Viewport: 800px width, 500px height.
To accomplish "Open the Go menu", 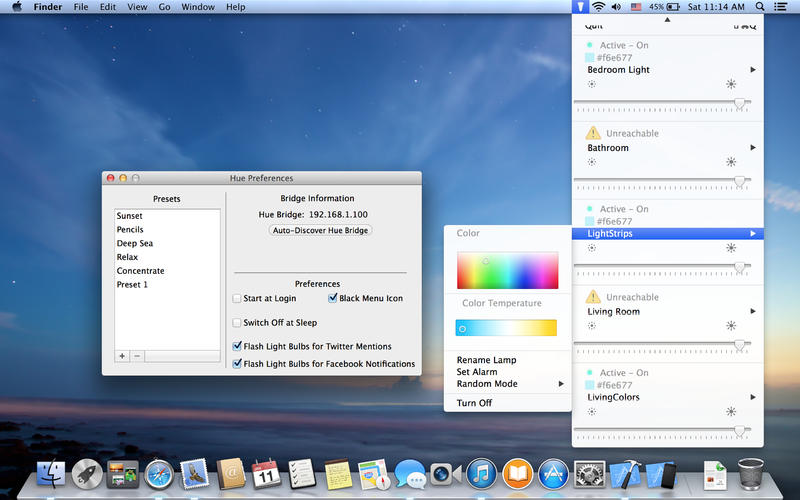I will point(164,7).
